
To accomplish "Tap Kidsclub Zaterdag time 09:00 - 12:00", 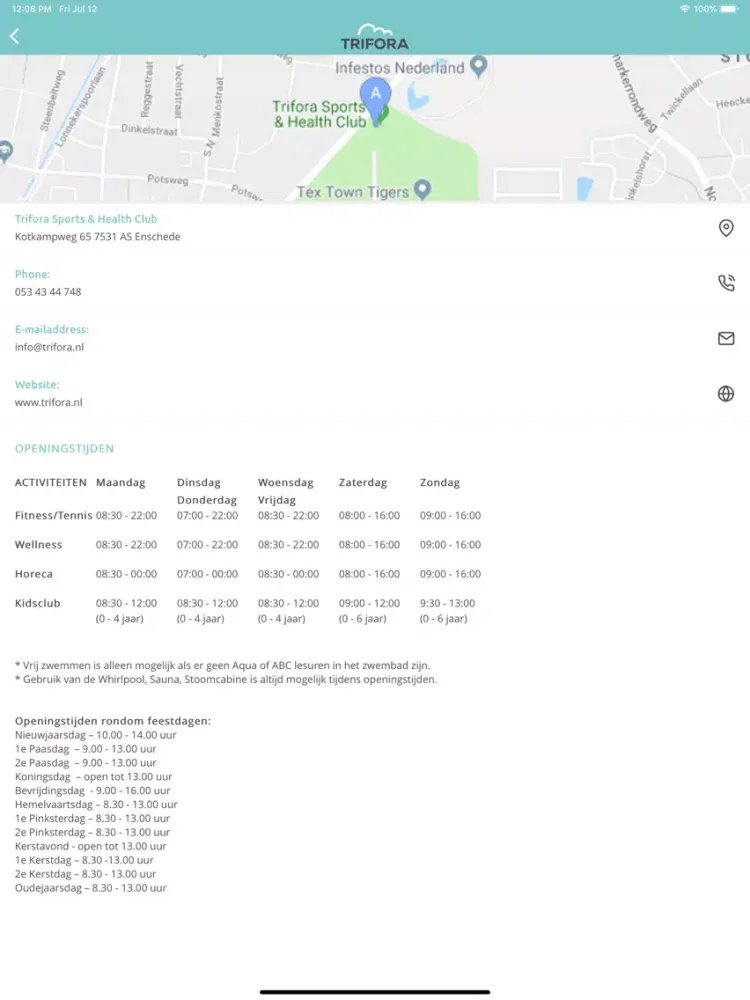I will pyautogui.click(x=369, y=603).
